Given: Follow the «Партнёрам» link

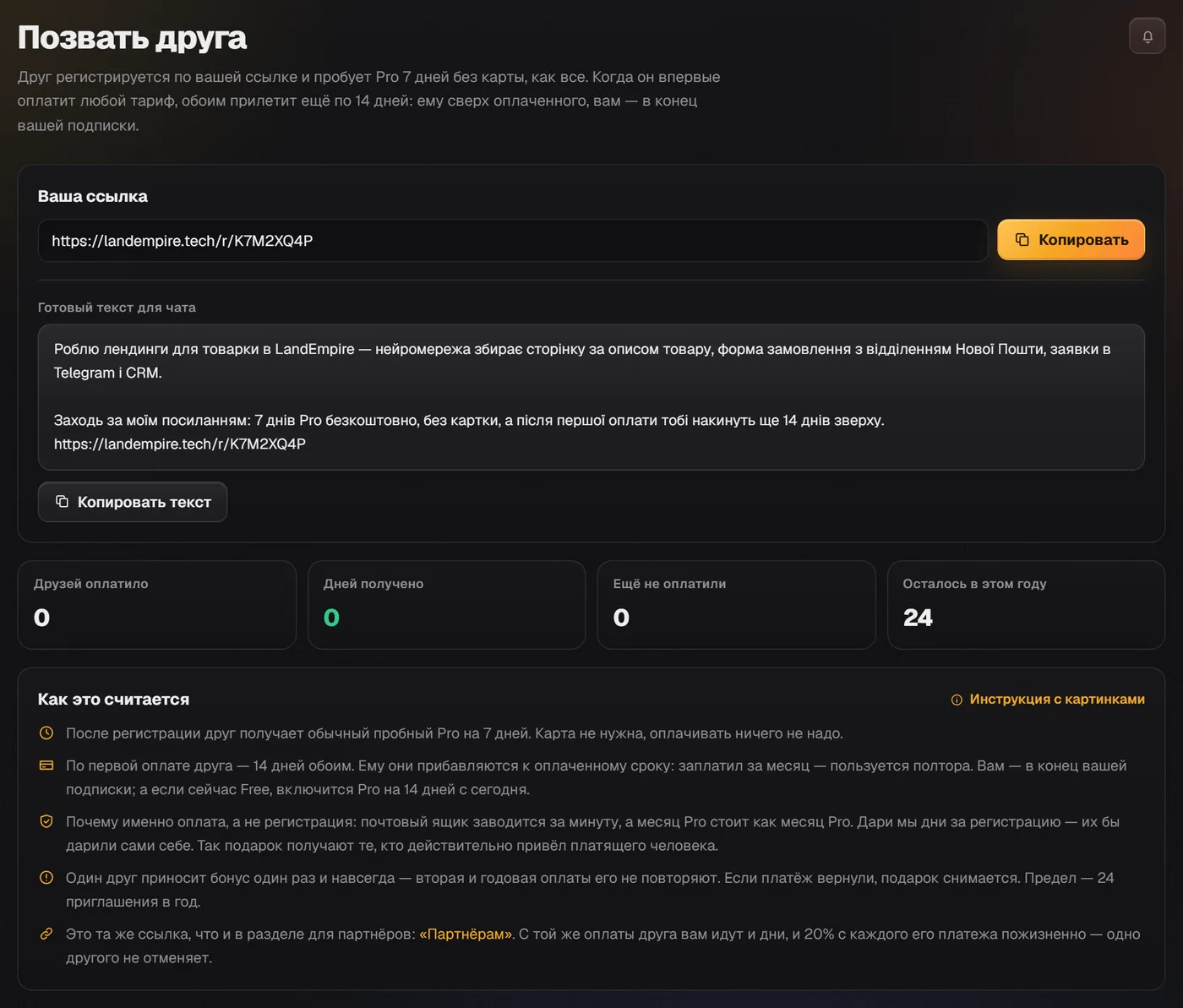Looking at the screenshot, I should 466,934.
